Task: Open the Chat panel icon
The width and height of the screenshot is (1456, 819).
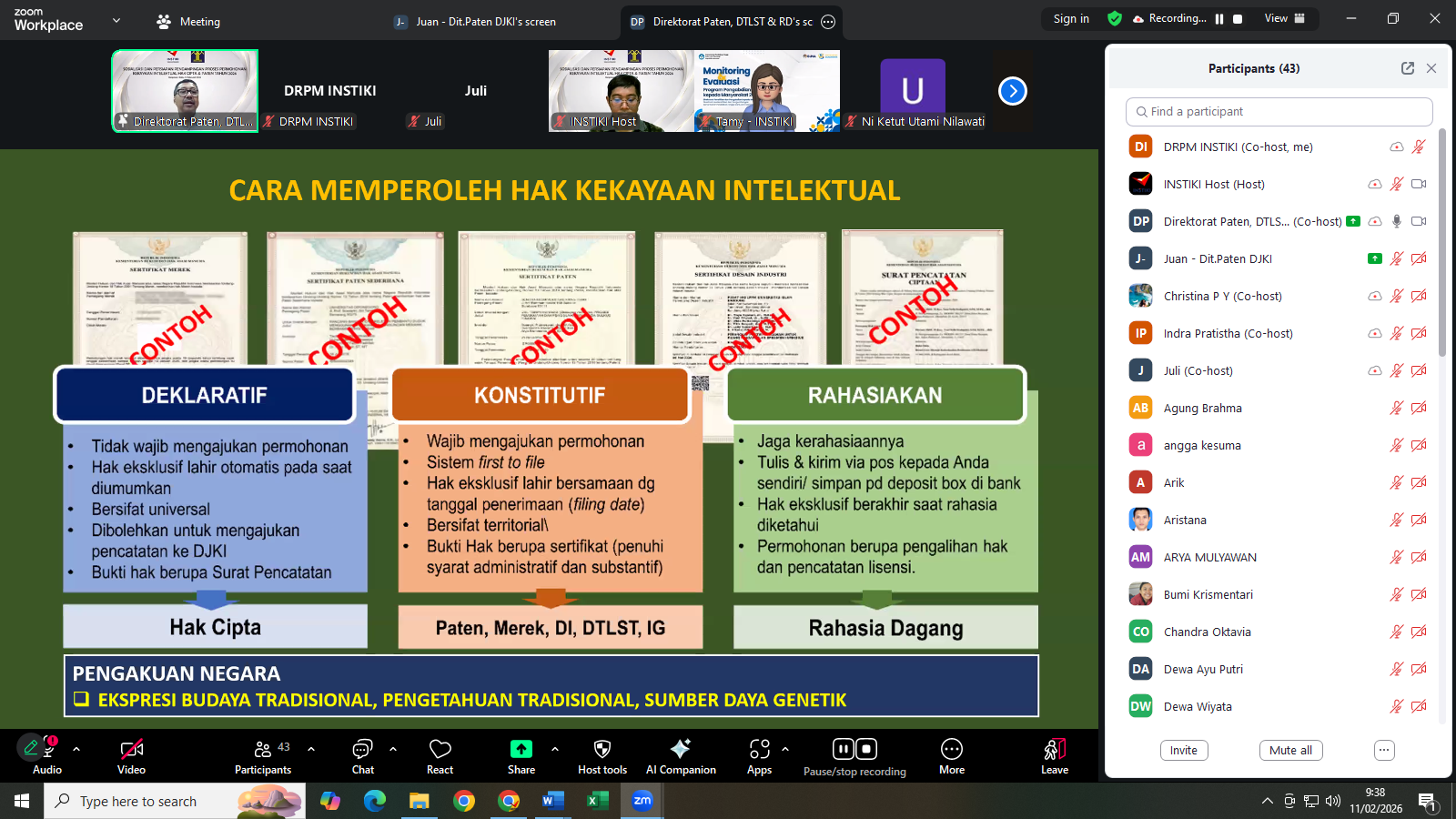Action: tap(362, 749)
